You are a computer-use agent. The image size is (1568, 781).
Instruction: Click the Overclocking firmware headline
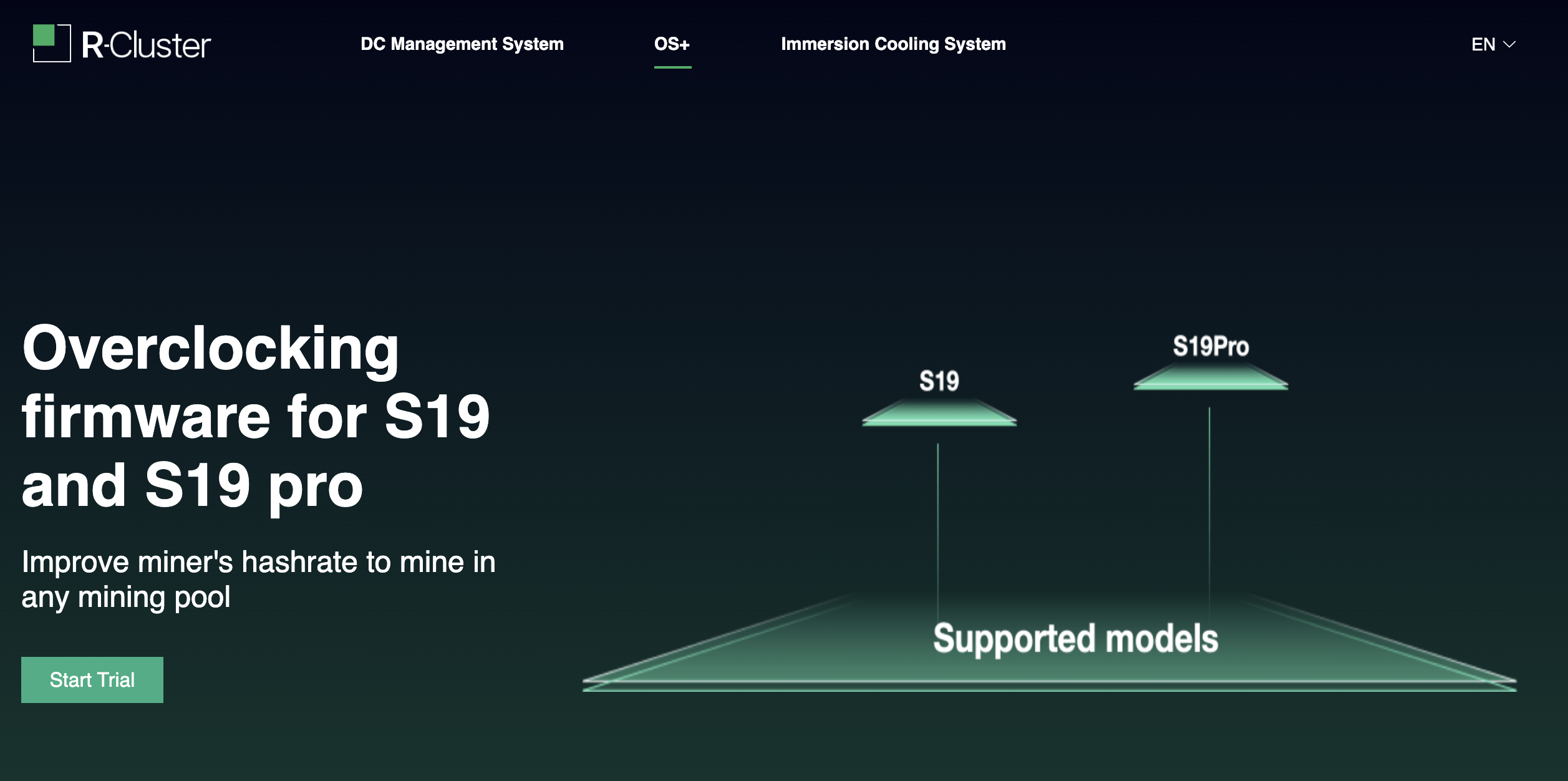[256, 416]
